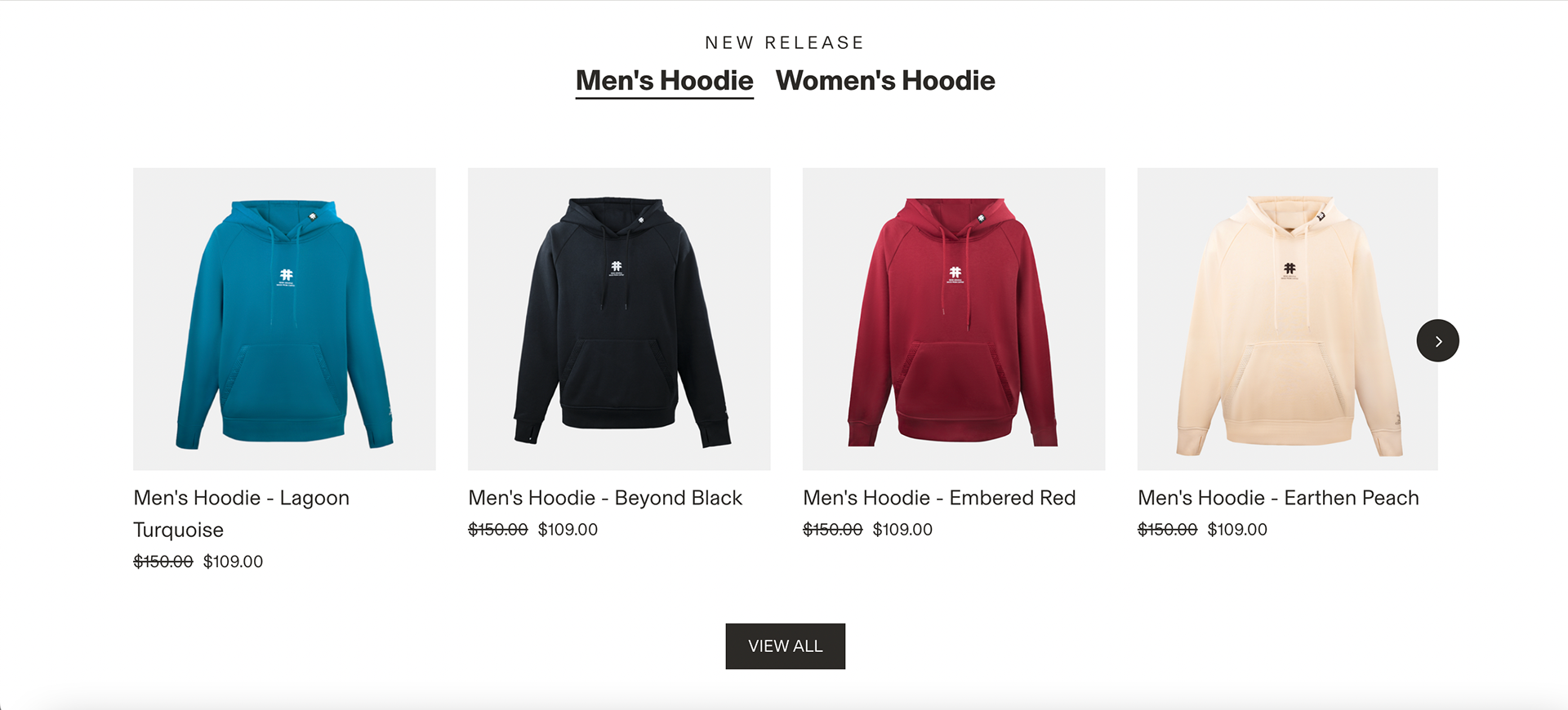Click the next arrow to show more hoodies
The image size is (1568, 710).
1437,340
